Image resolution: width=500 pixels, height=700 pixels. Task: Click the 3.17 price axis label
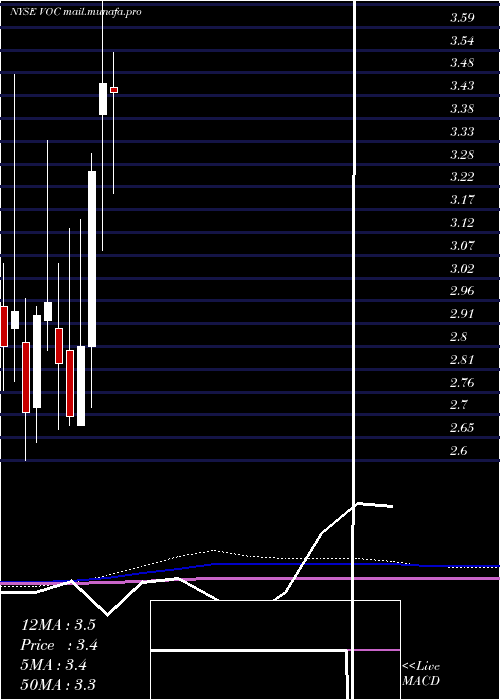462,200
